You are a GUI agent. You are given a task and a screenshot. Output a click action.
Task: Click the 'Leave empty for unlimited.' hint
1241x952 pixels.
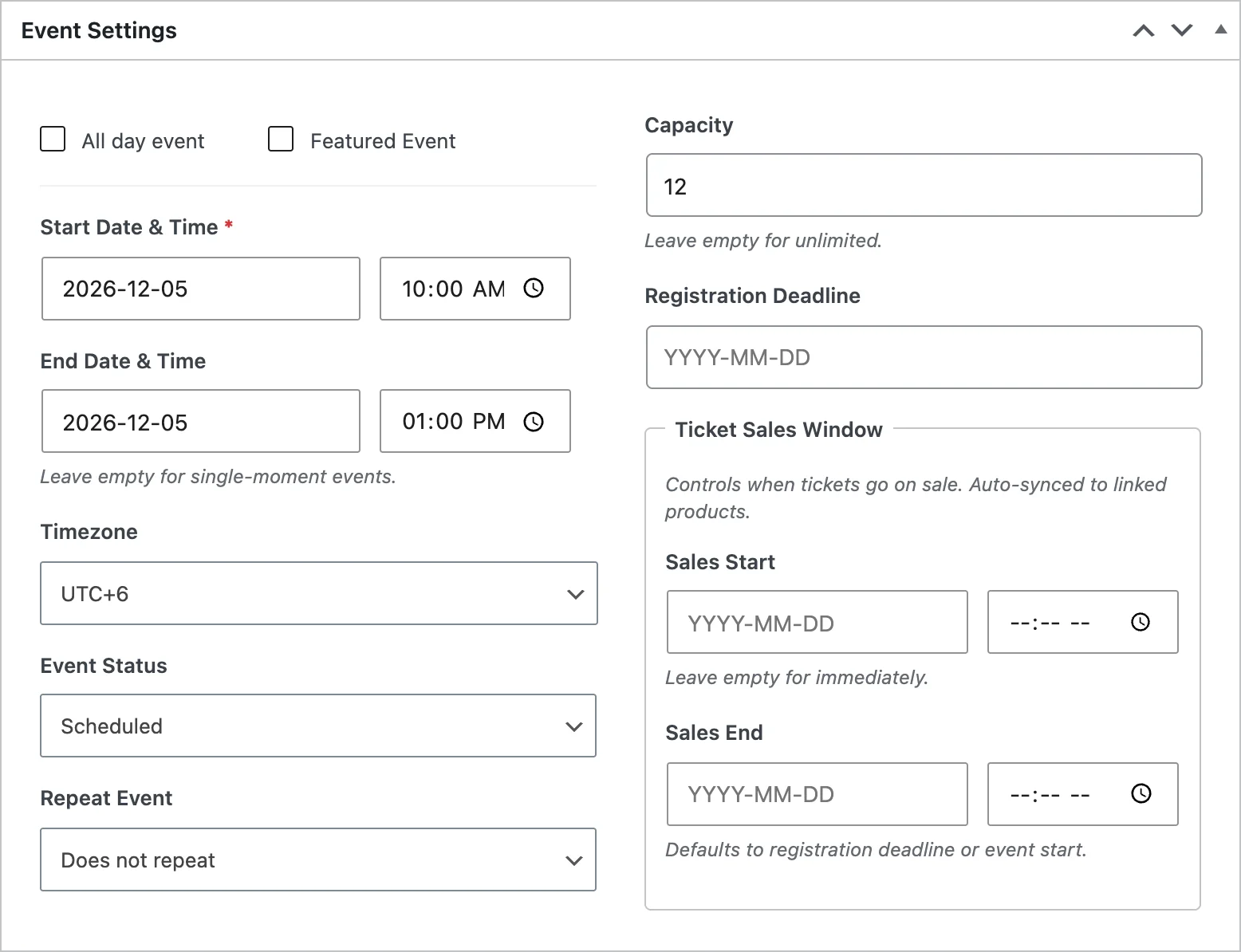coord(763,241)
